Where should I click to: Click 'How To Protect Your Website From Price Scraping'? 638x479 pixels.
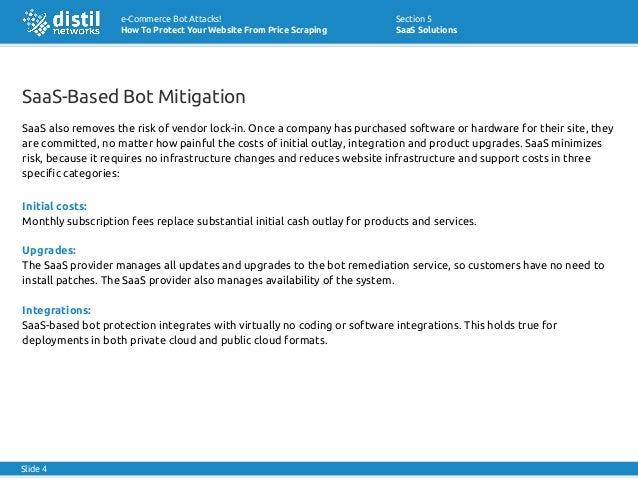pos(224,30)
